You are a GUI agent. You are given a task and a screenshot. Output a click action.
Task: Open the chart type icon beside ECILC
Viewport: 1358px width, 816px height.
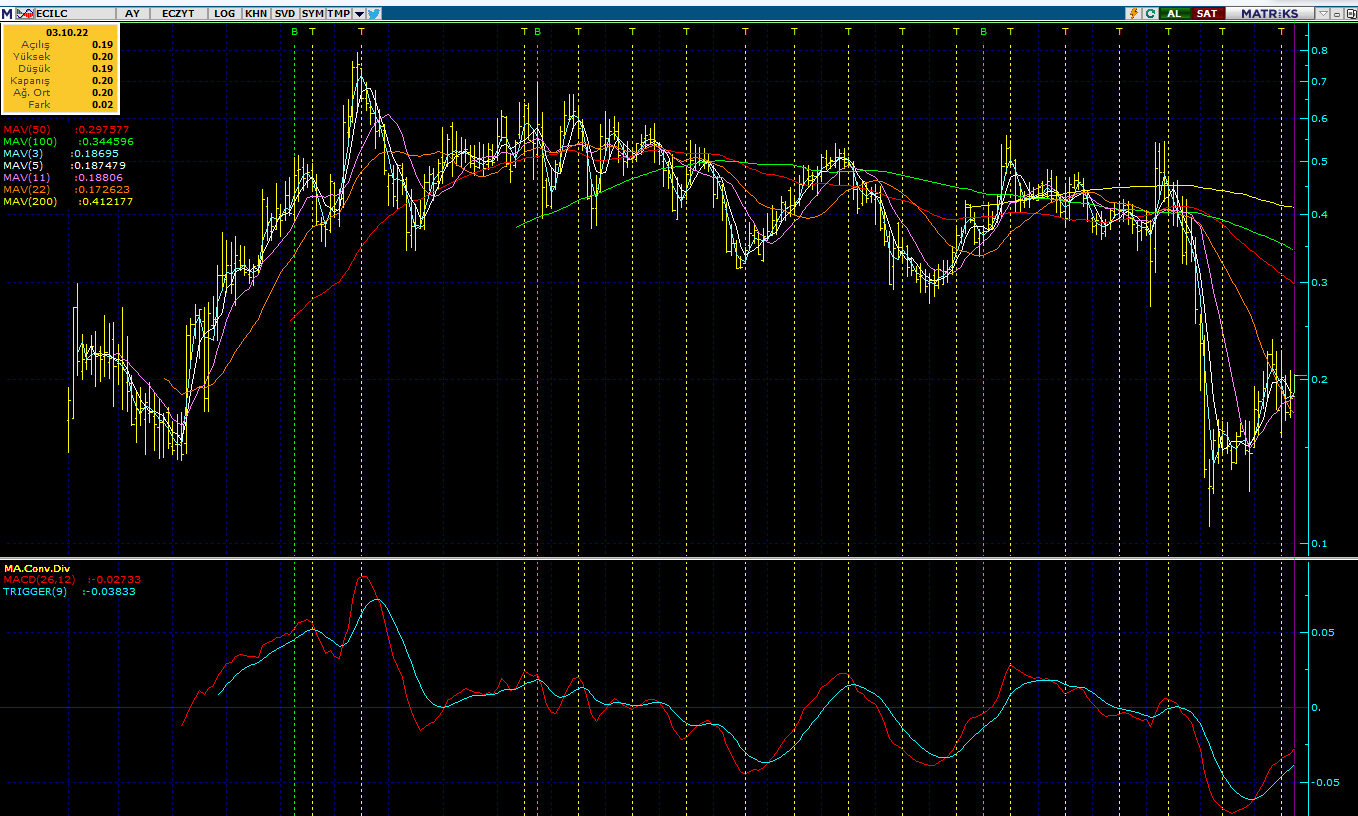click(x=24, y=14)
